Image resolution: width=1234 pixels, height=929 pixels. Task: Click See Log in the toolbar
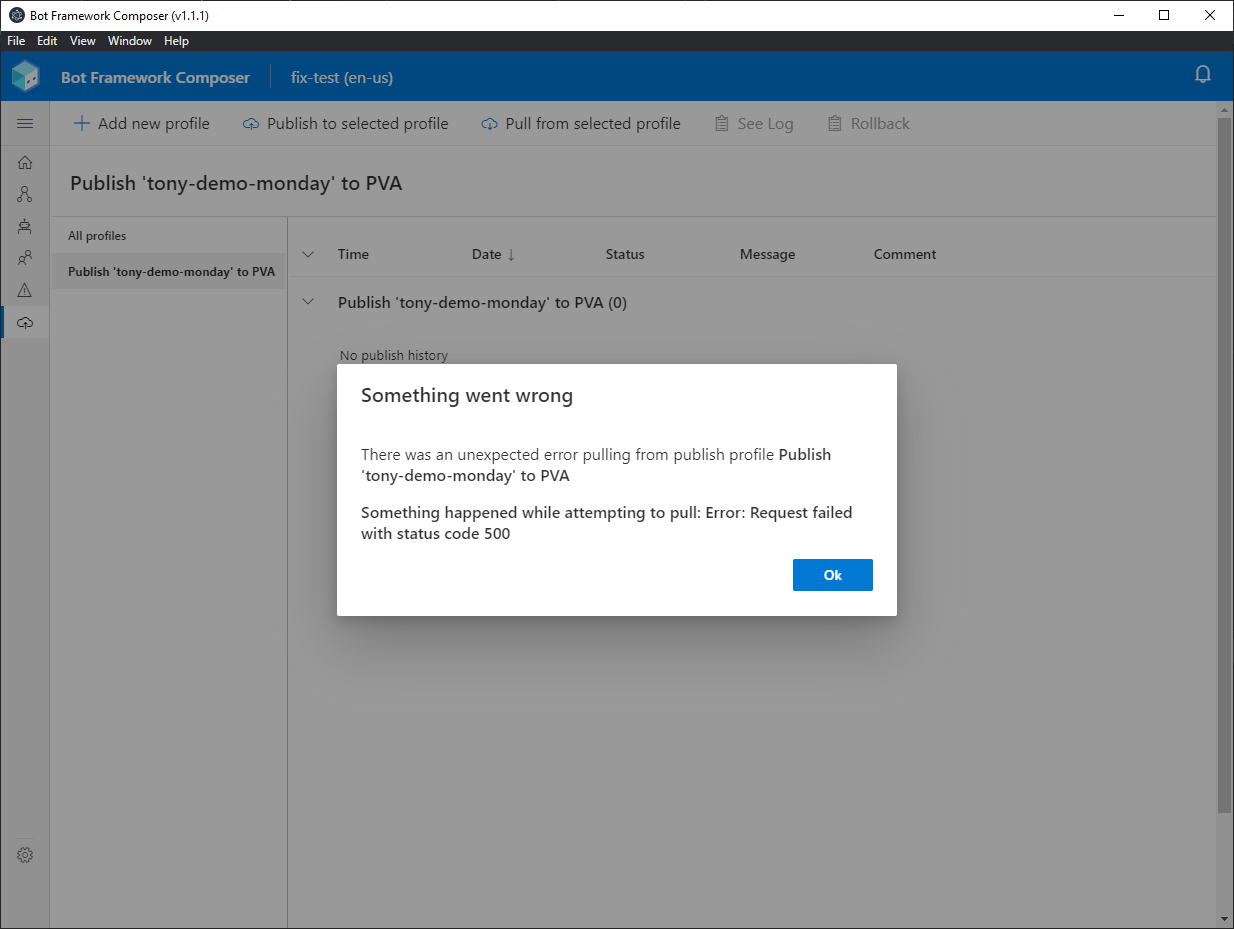754,124
